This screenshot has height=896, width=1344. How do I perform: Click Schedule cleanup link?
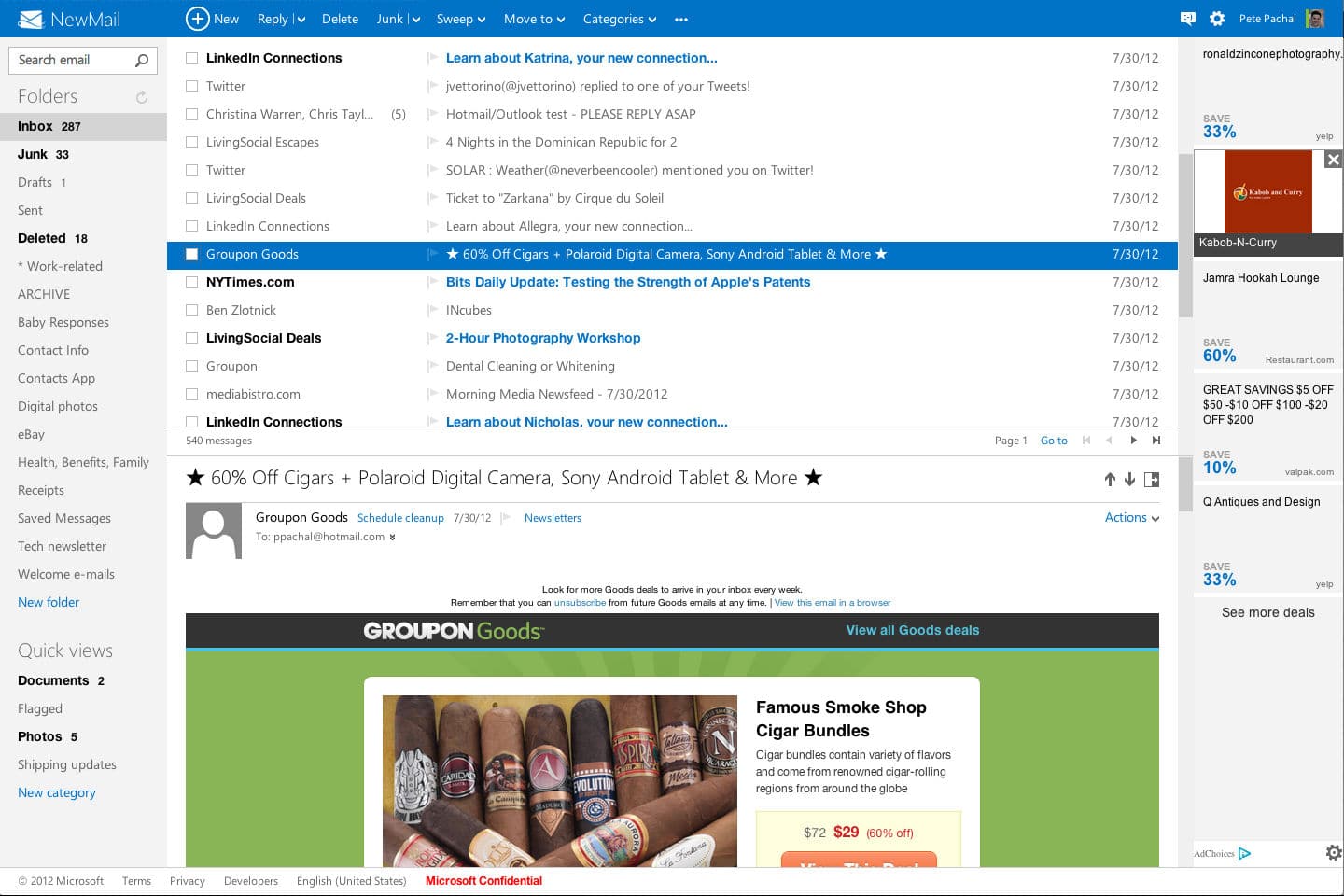(400, 518)
